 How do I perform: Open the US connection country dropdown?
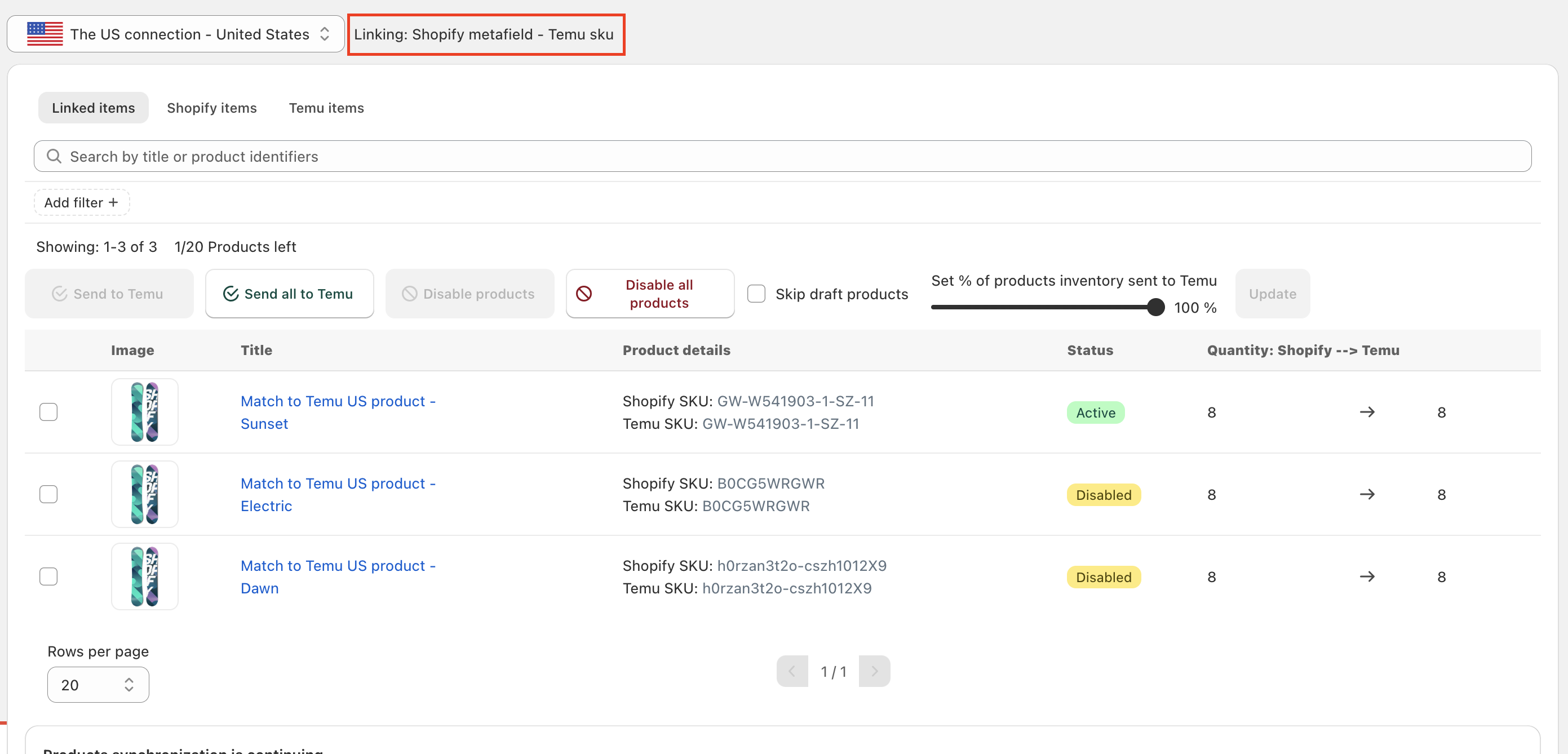175,34
